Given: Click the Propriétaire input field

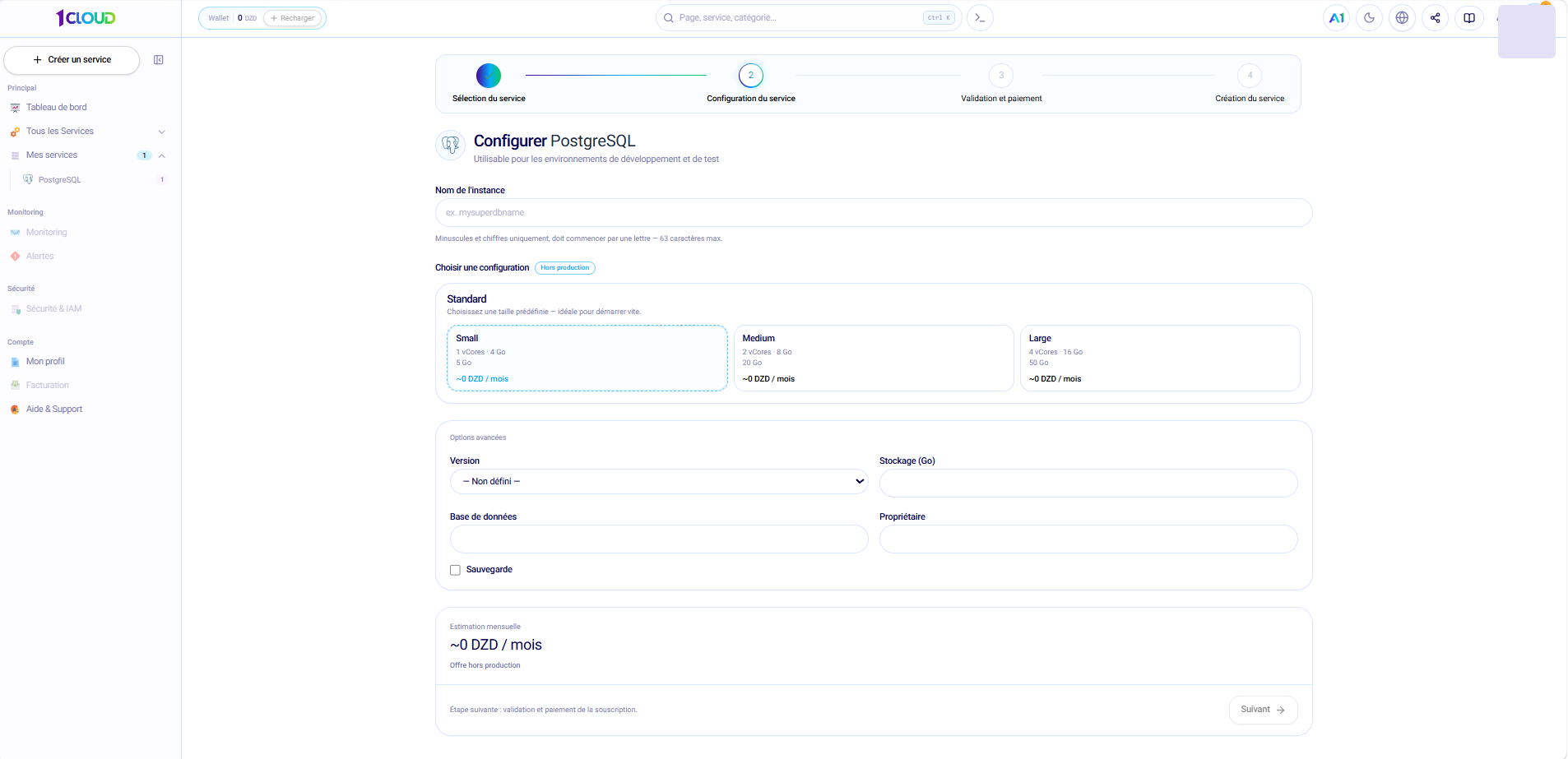Looking at the screenshot, I should pyautogui.click(x=1088, y=539).
